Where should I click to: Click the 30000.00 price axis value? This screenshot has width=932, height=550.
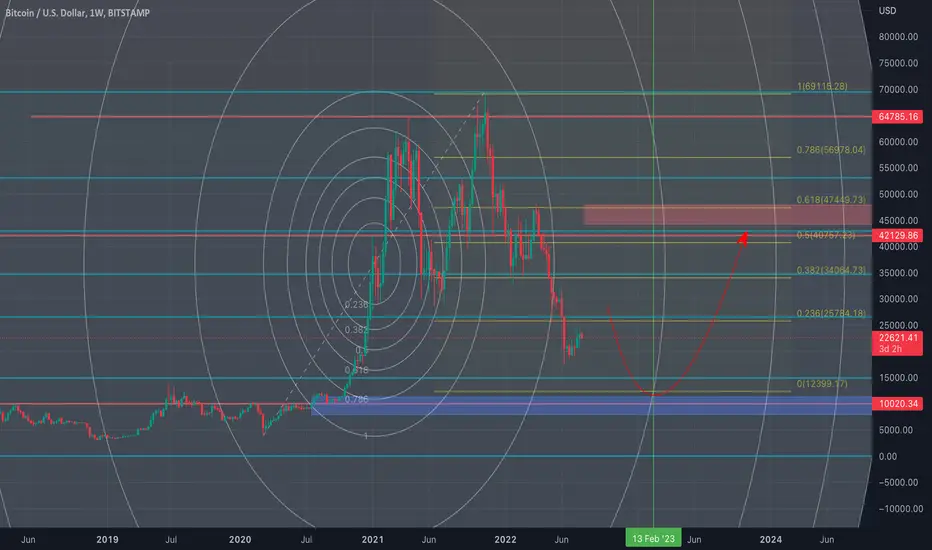coord(898,299)
